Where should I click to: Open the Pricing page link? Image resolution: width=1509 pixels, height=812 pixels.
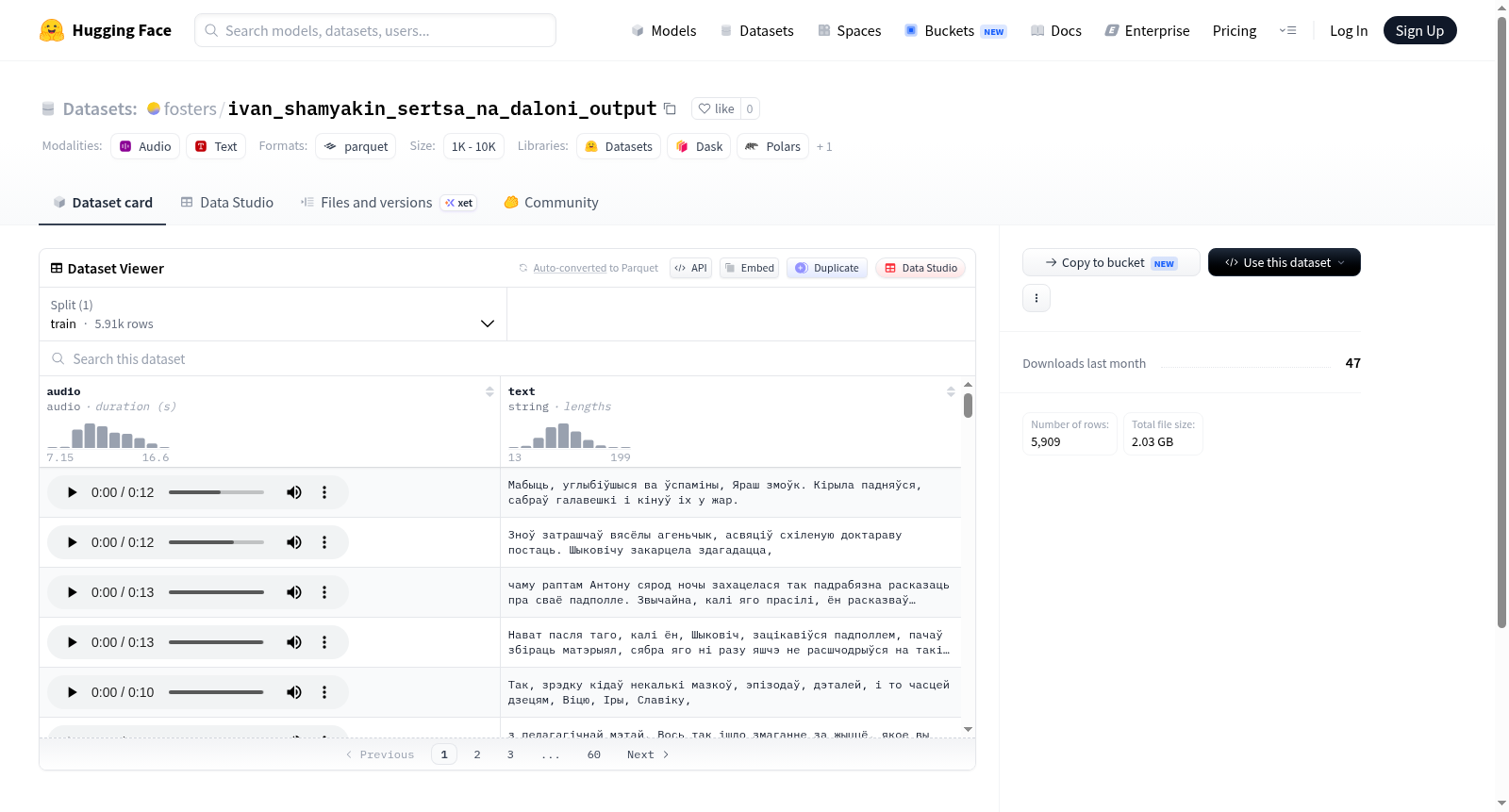click(x=1235, y=30)
